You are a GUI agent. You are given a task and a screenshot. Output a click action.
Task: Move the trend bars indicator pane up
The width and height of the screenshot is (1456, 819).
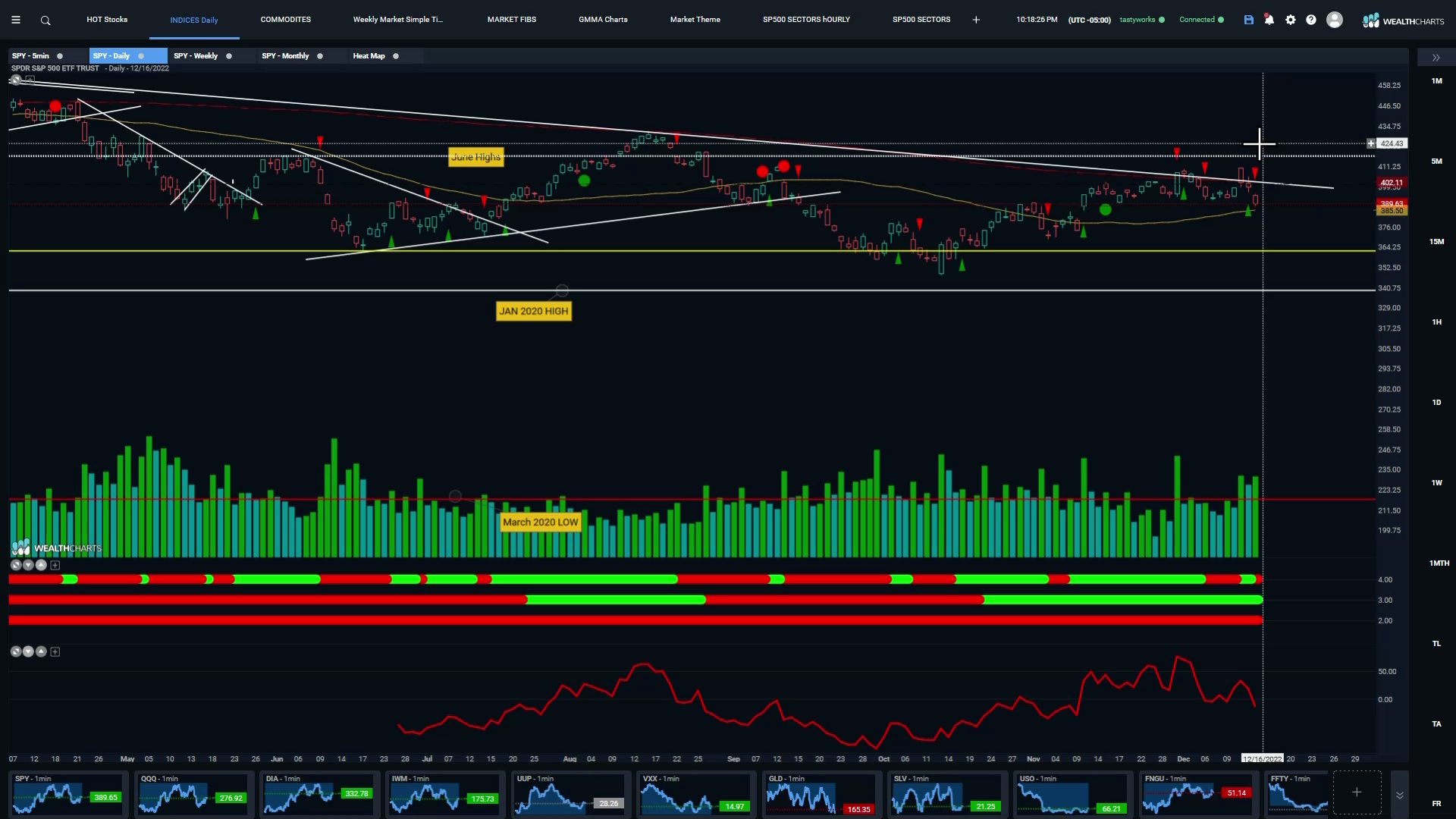pyautogui.click(x=41, y=565)
